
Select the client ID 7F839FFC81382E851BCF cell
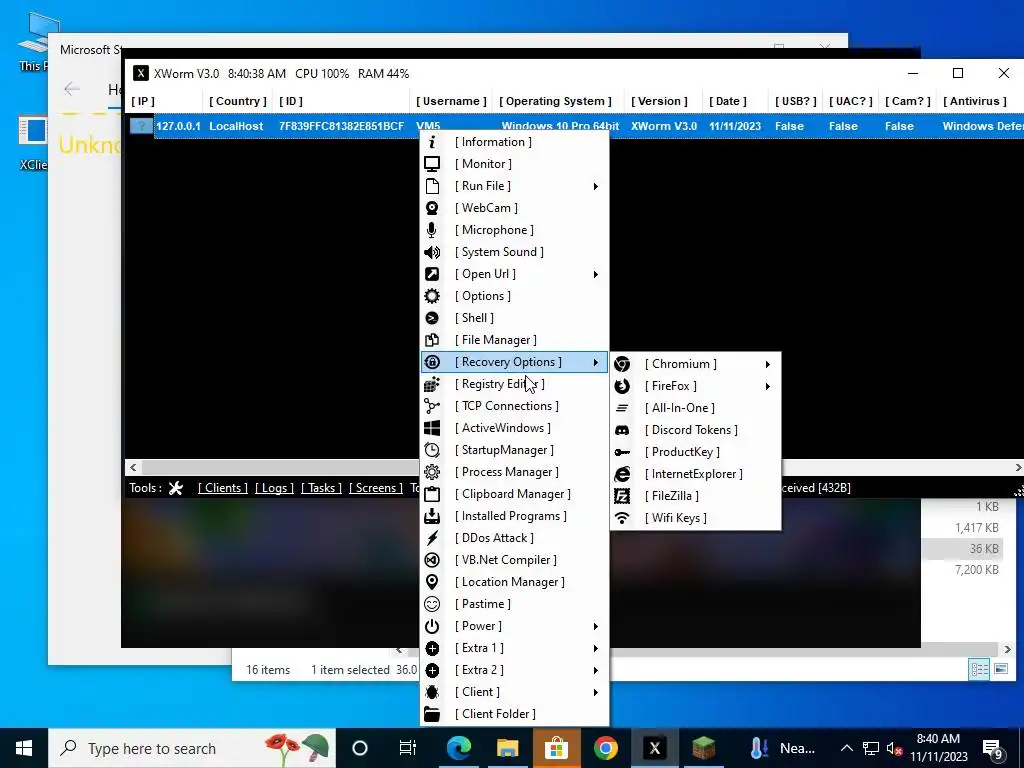(342, 126)
